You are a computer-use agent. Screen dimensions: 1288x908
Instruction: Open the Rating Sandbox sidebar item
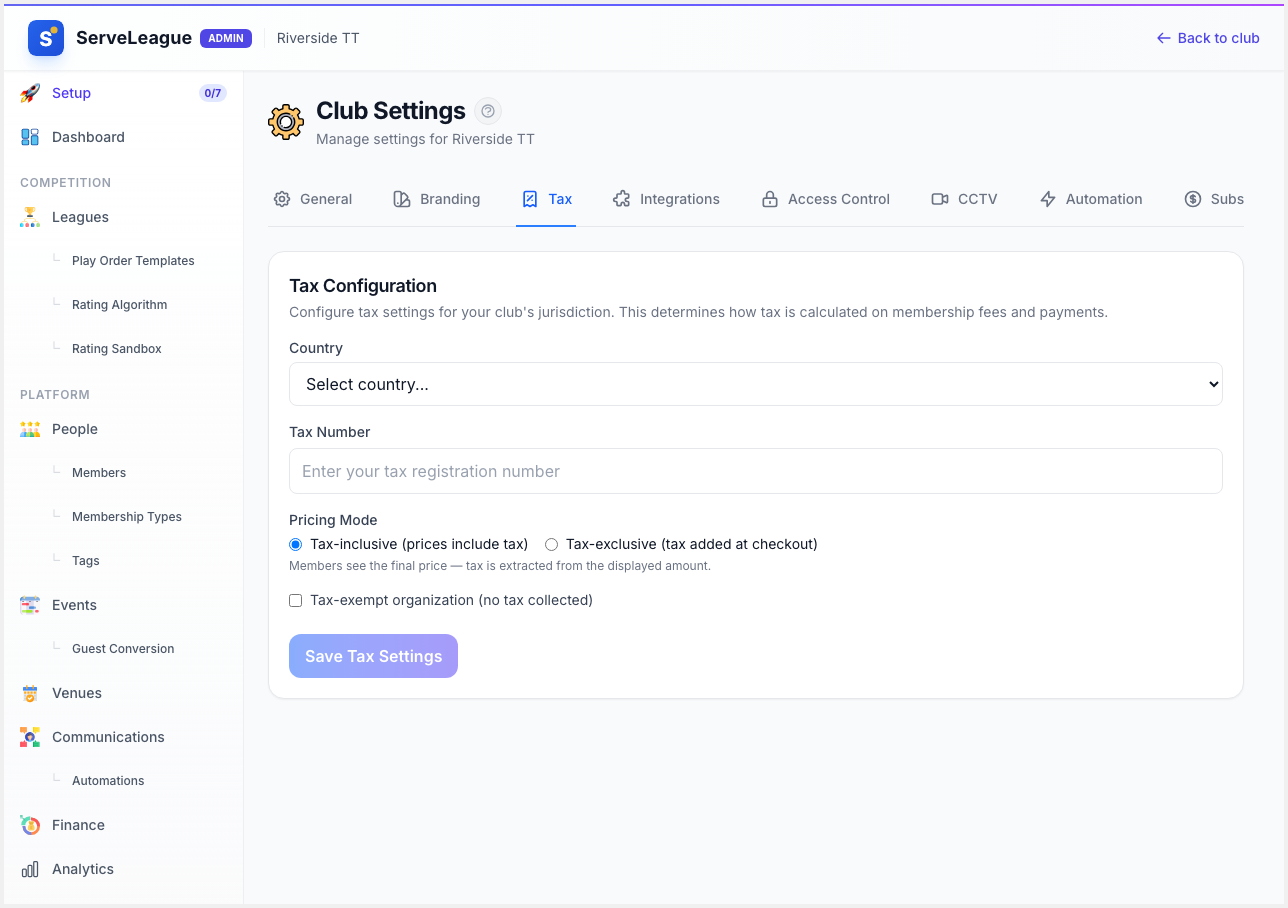(x=116, y=349)
